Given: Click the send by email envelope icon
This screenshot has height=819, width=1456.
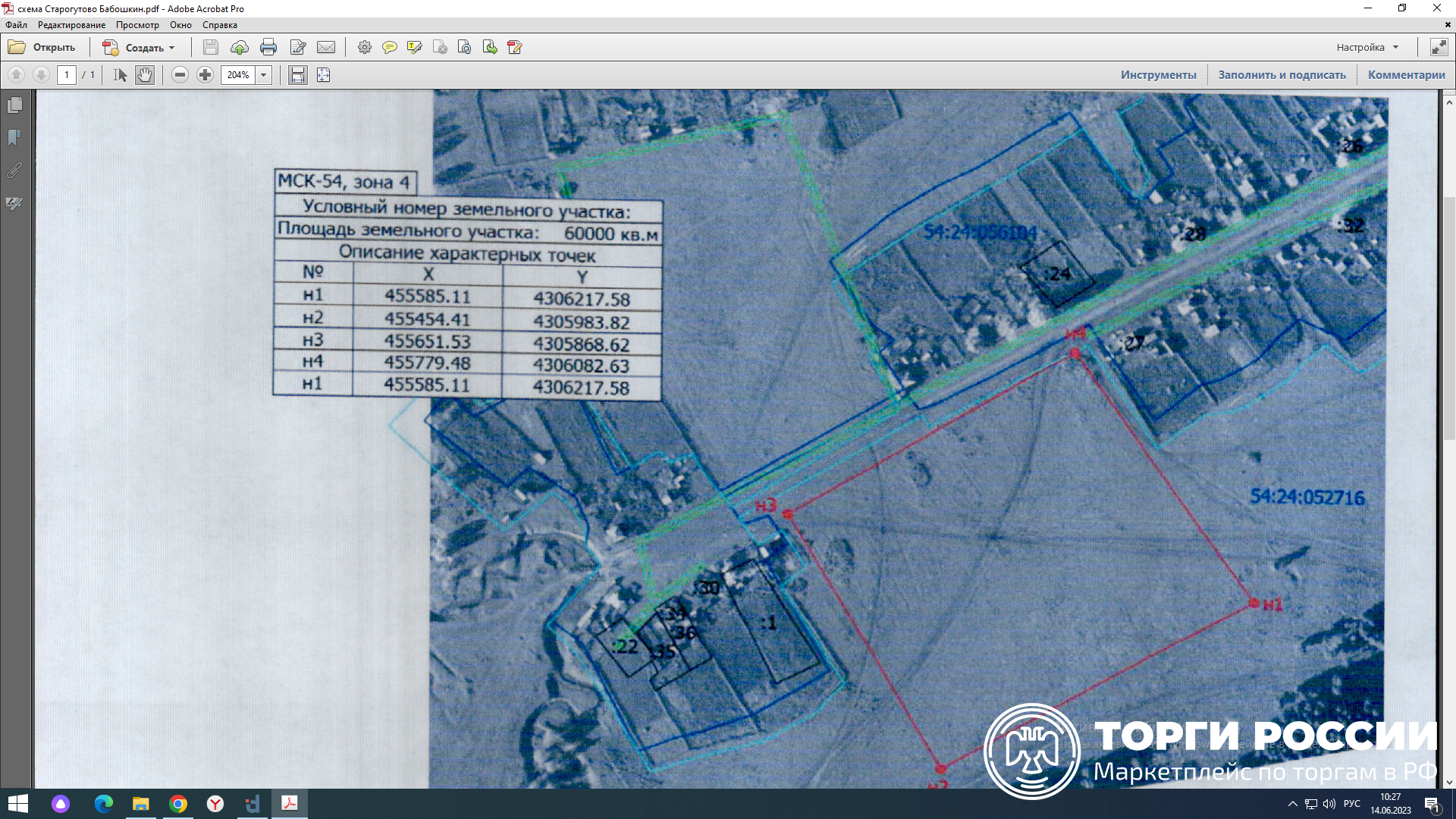Looking at the screenshot, I should click(x=326, y=47).
